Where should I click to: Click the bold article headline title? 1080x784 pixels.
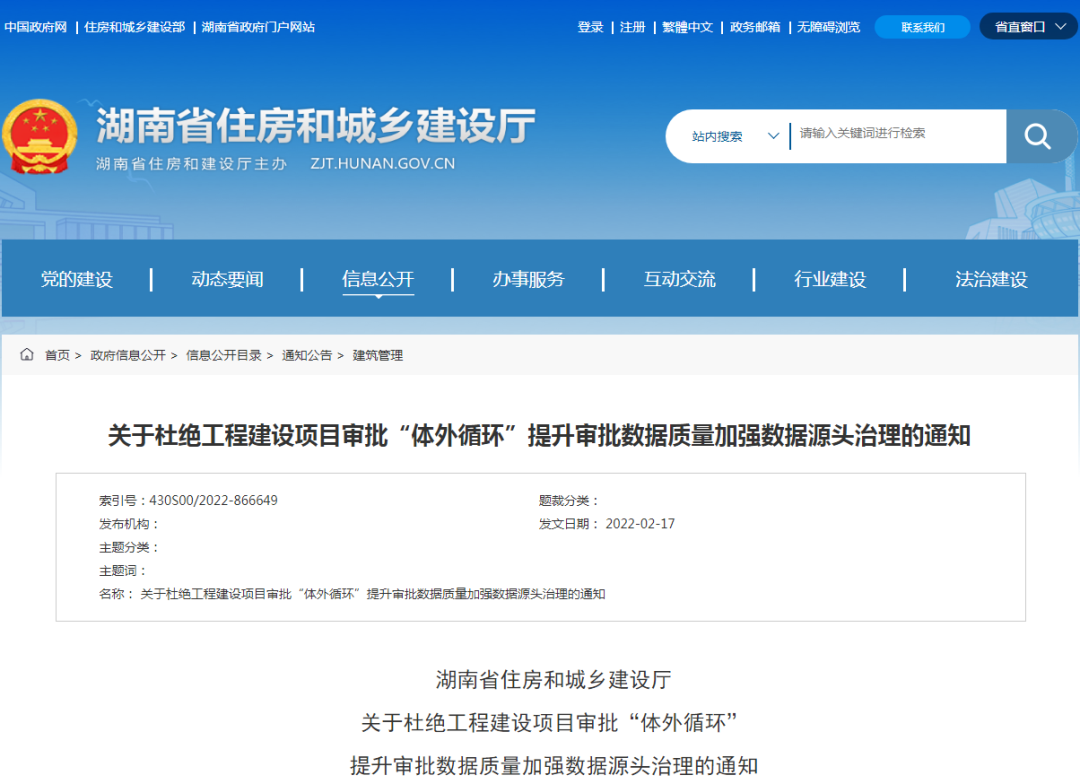[x=539, y=435]
